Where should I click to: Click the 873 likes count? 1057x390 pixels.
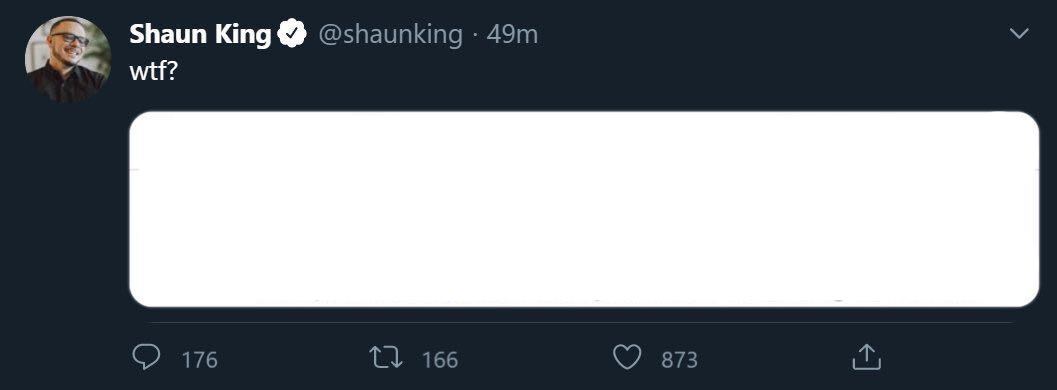point(679,360)
